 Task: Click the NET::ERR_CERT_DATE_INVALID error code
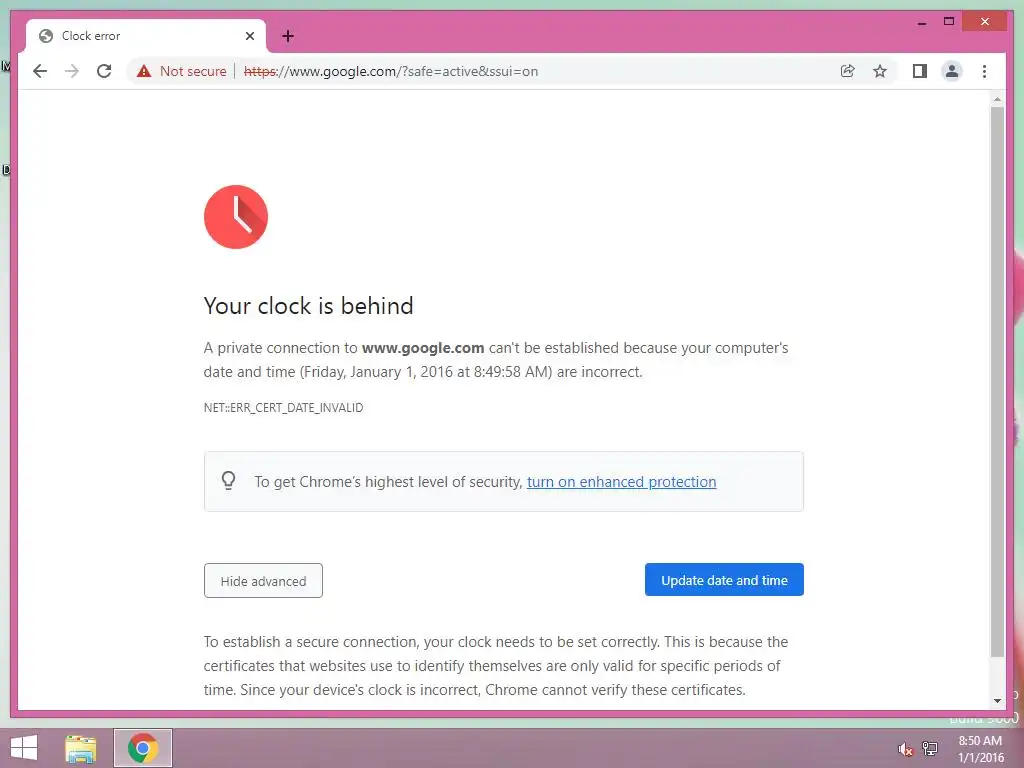click(283, 408)
